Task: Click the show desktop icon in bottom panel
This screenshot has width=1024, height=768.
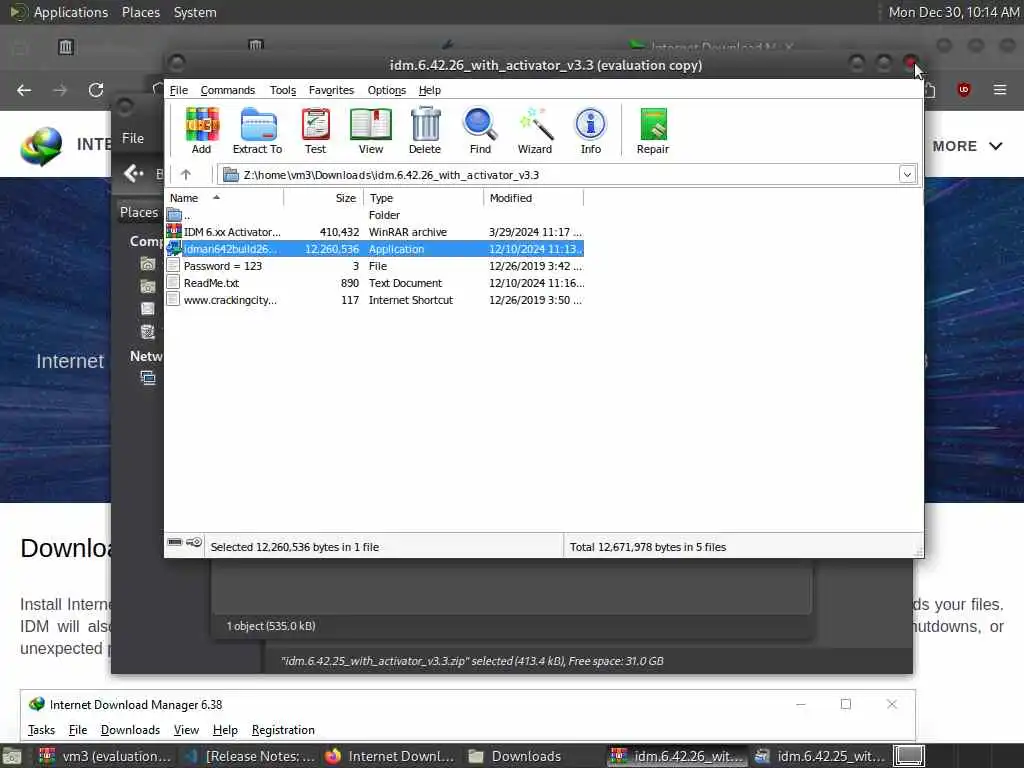Action: [x=12, y=756]
